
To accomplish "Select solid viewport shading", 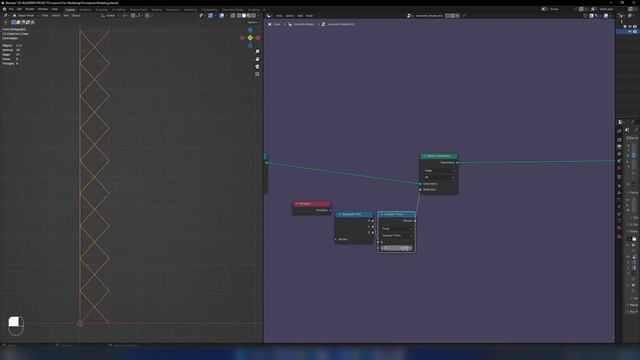I will 244,16.
